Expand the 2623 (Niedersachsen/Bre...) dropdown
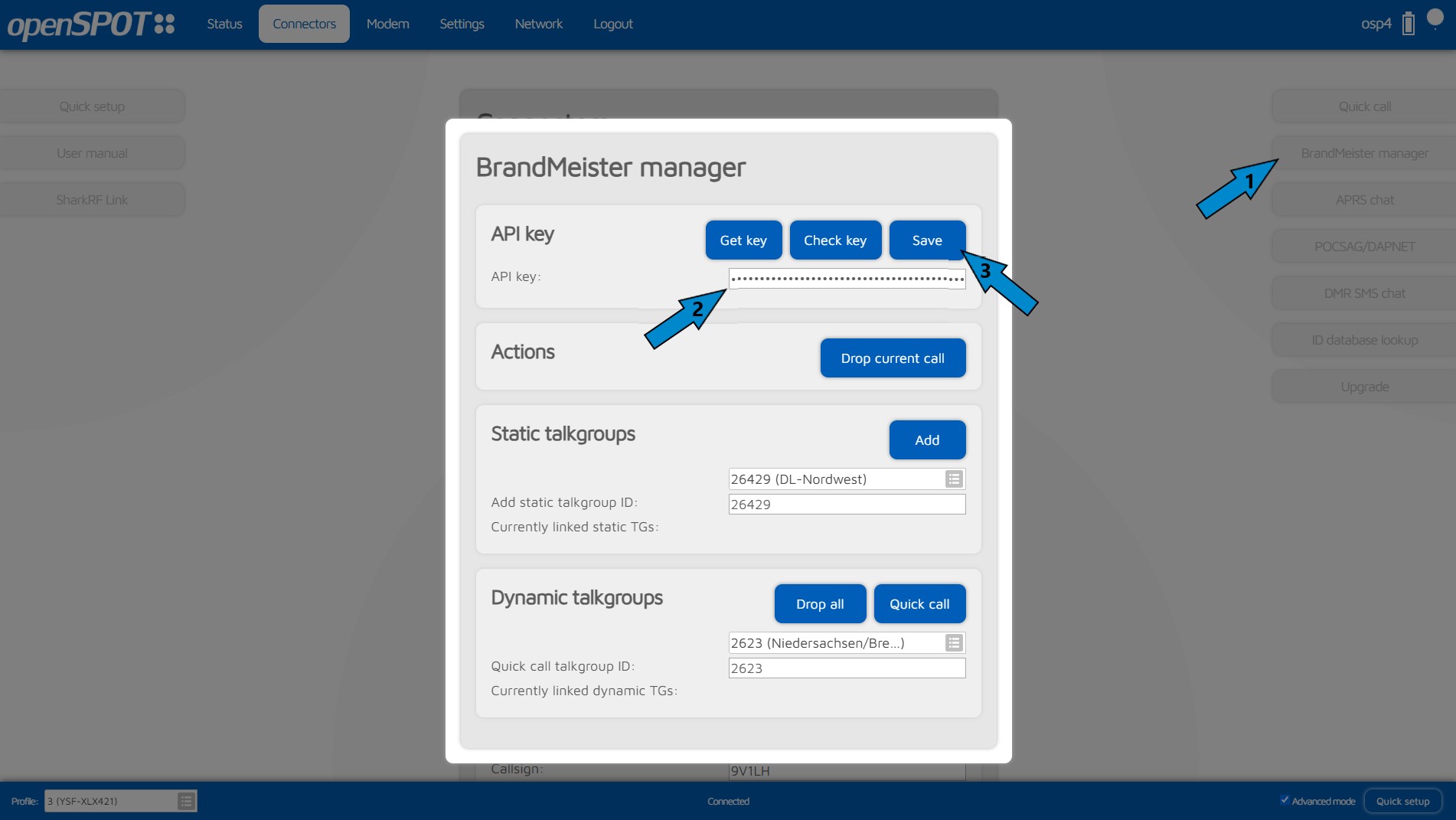Image resolution: width=1456 pixels, height=820 pixels. pos(835,643)
